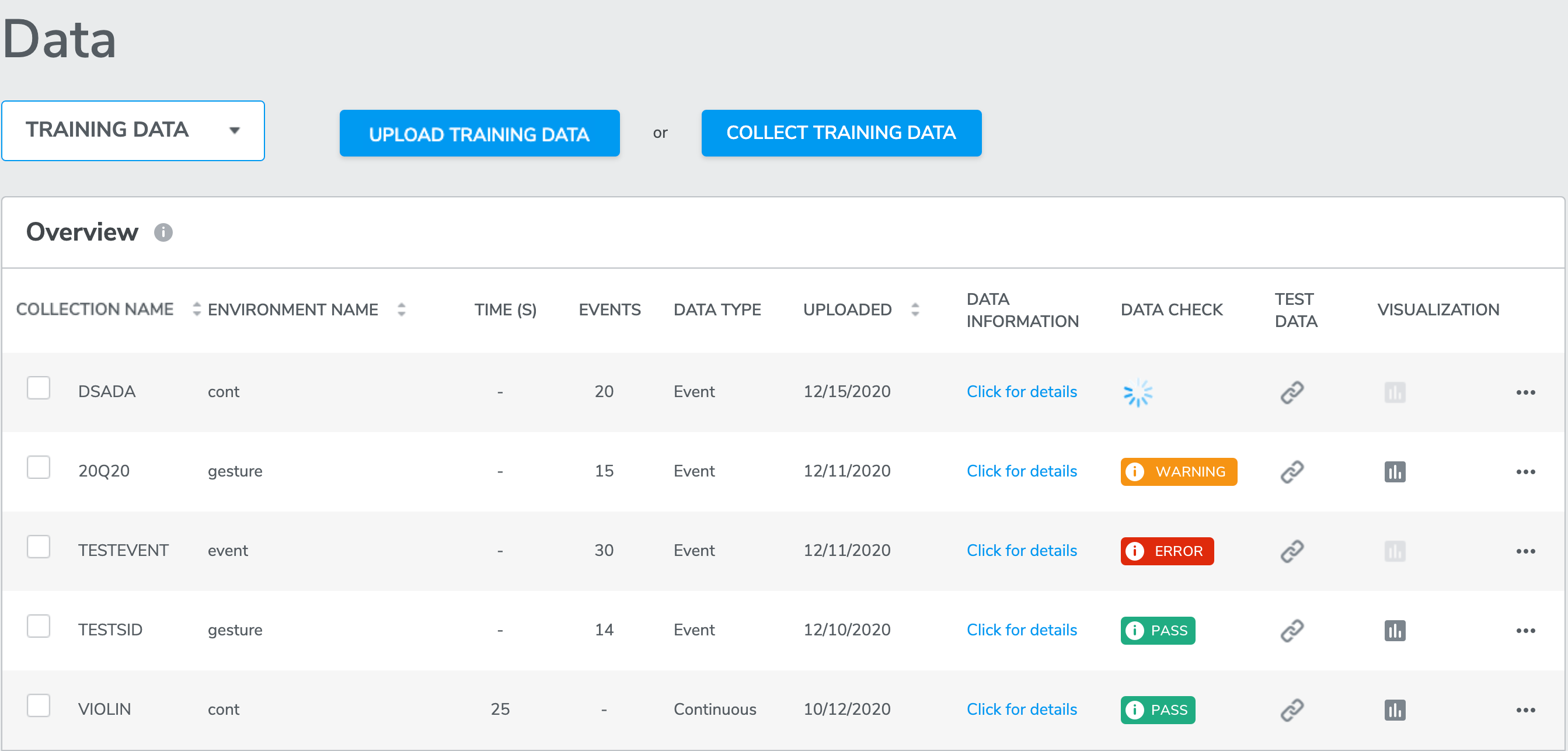
Task: Click the ERROR data check badge
Action: point(1166,551)
